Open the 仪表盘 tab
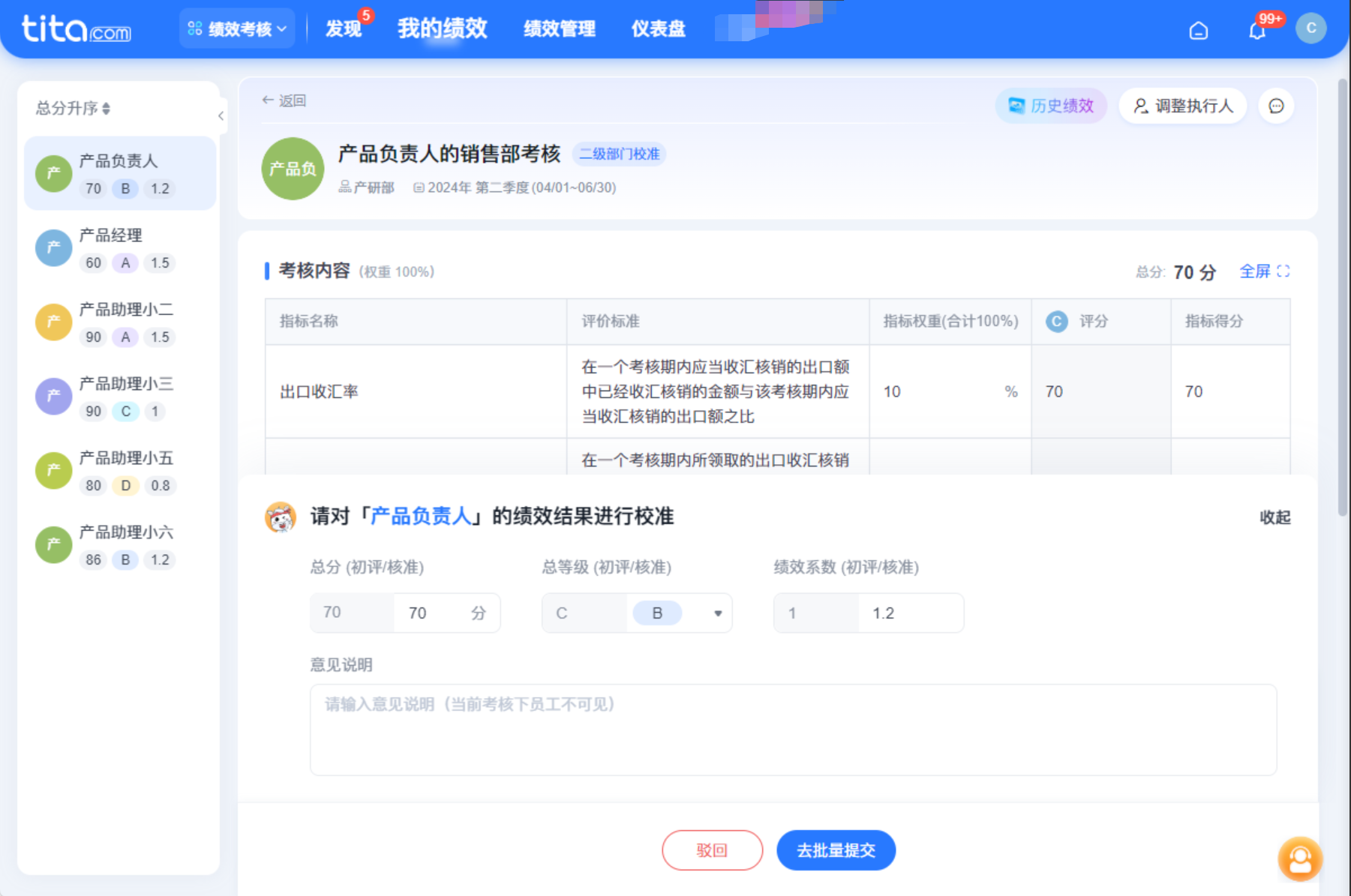 pos(658,29)
